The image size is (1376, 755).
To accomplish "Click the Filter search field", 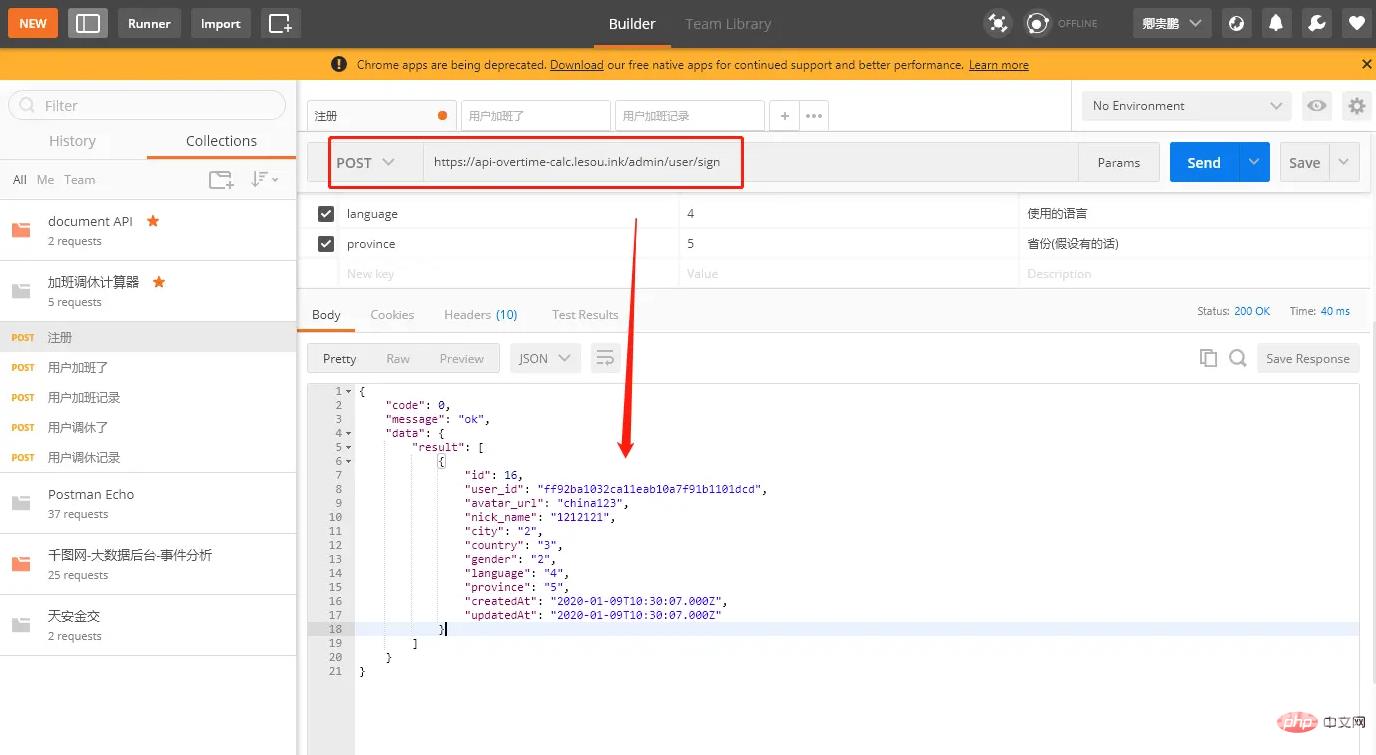I will (x=147, y=106).
